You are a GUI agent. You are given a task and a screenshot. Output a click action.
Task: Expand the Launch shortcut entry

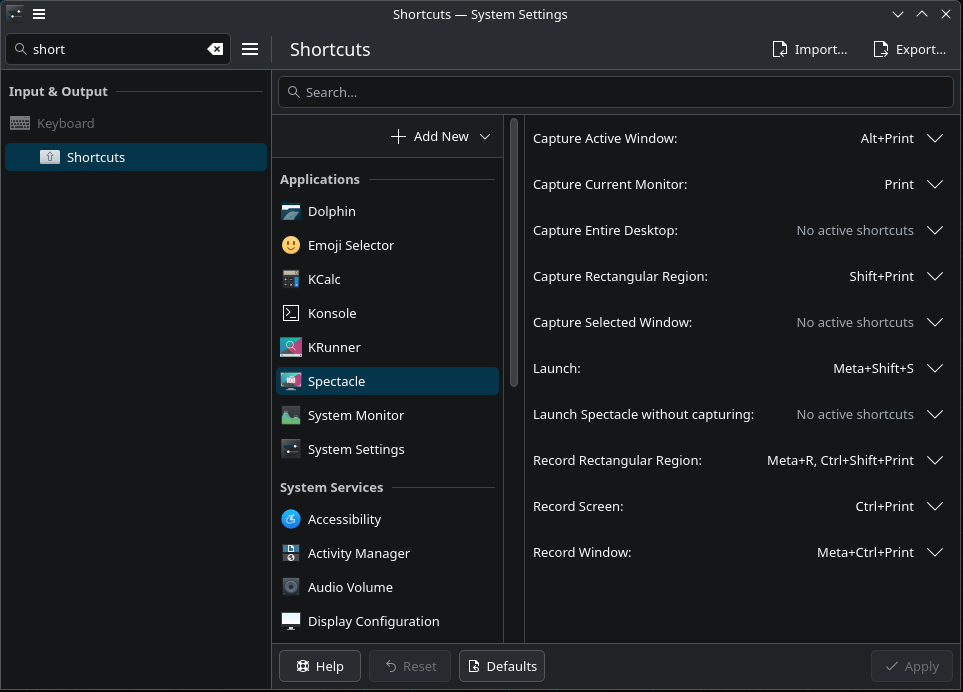click(x=935, y=369)
